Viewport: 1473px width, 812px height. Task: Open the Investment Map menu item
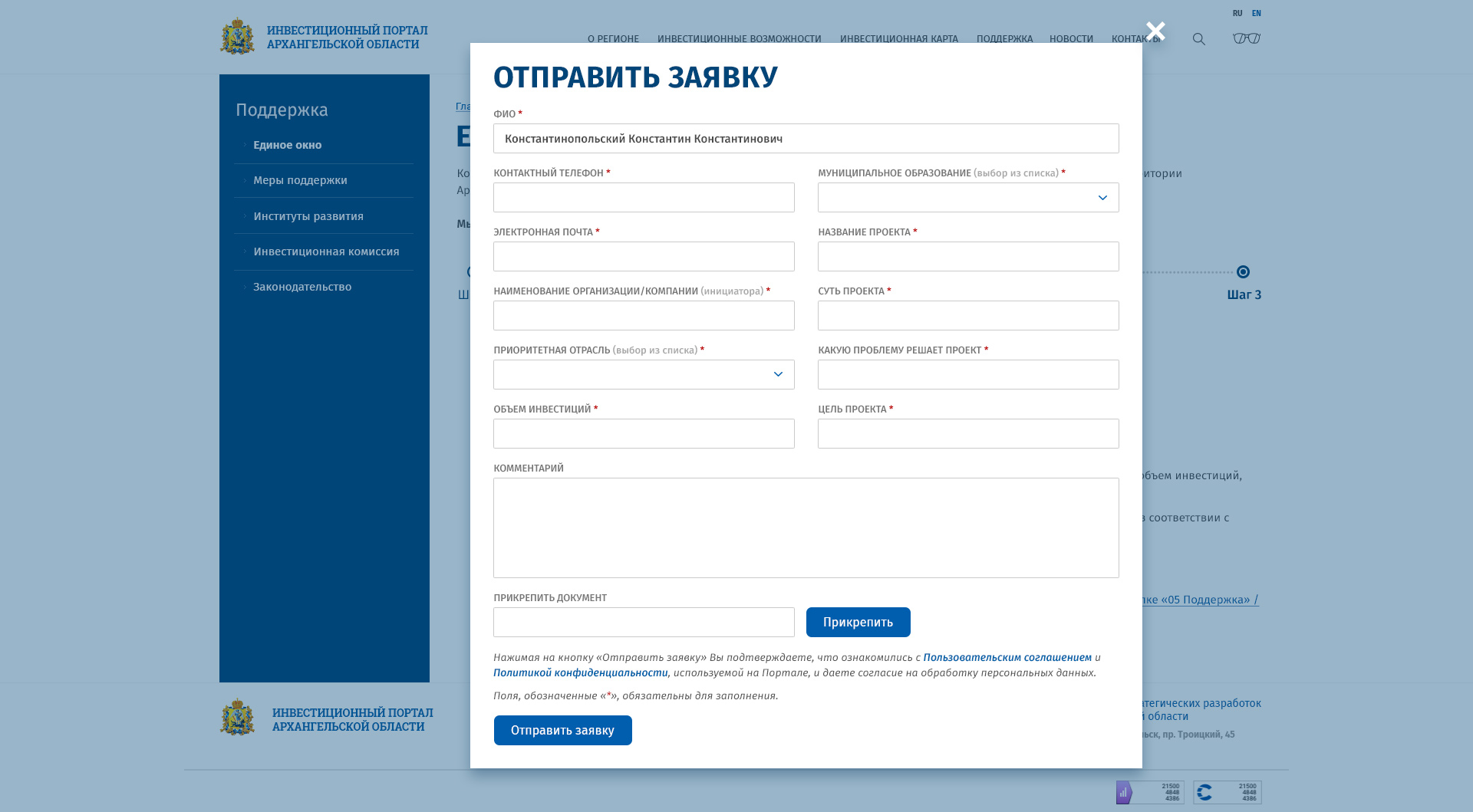898,39
